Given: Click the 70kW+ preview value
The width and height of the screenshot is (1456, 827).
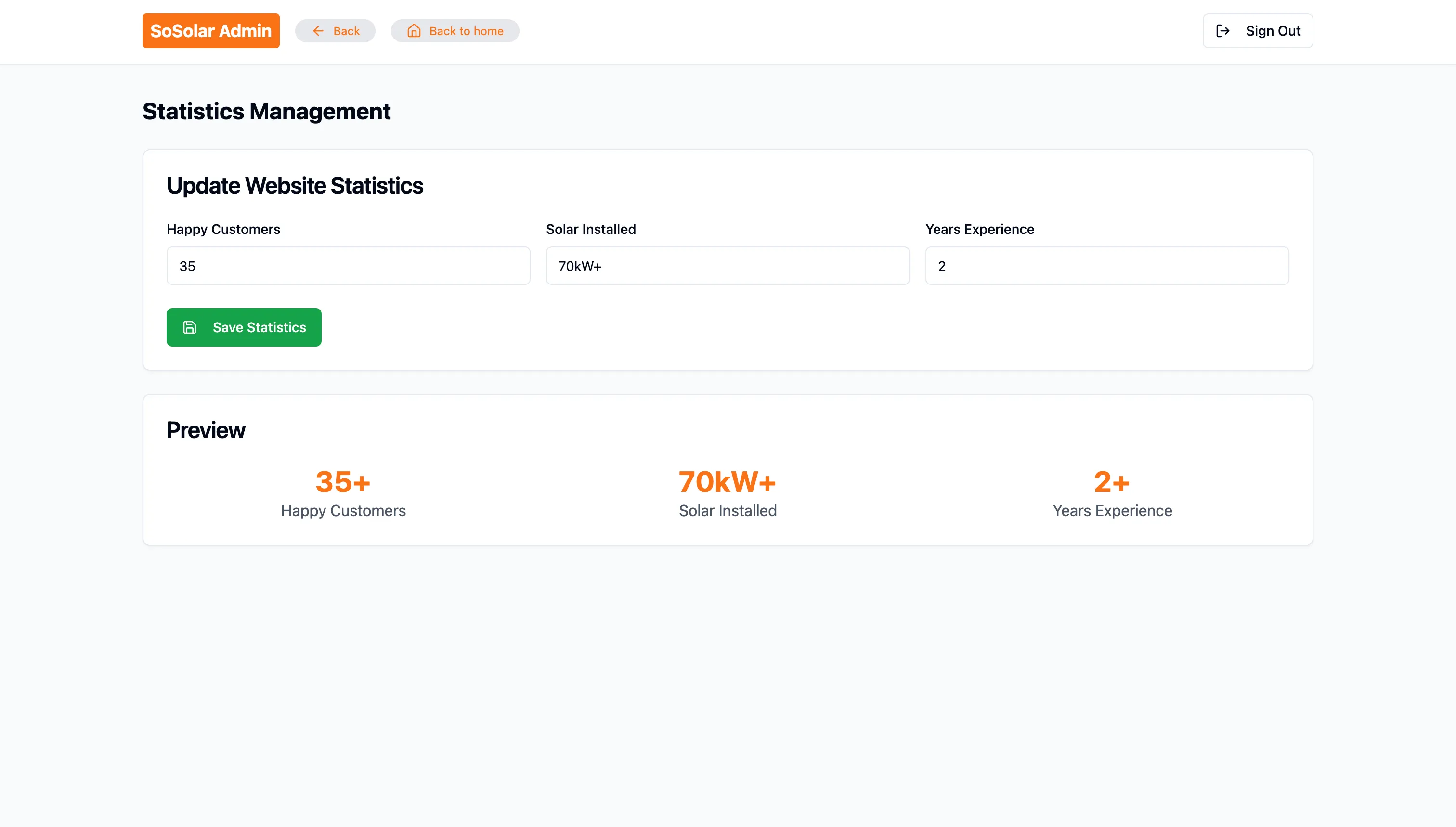Looking at the screenshot, I should [727, 482].
